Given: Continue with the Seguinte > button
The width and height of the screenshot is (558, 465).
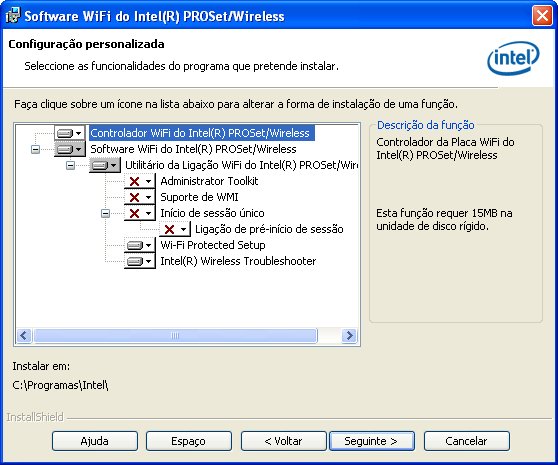Looking at the screenshot, I should click(x=372, y=441).
